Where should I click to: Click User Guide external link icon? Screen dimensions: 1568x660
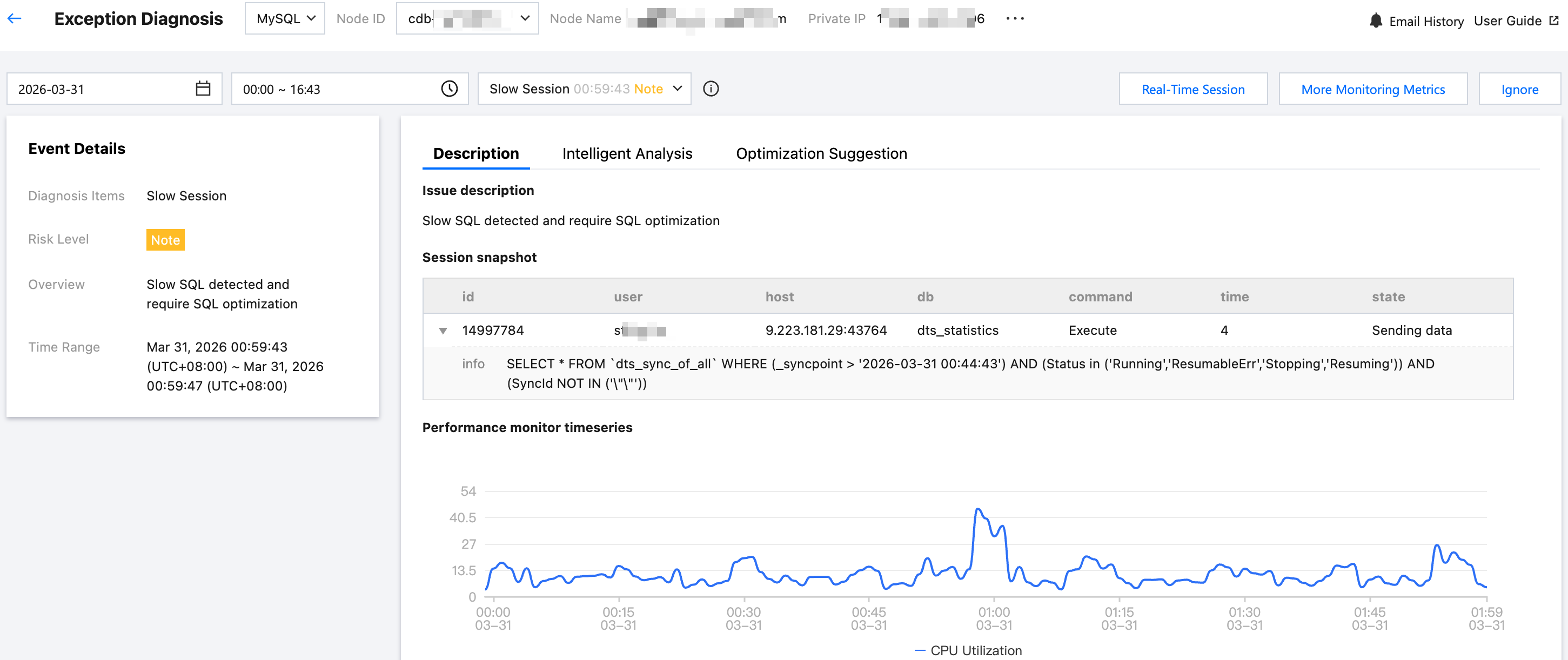tap(1553, 21)
